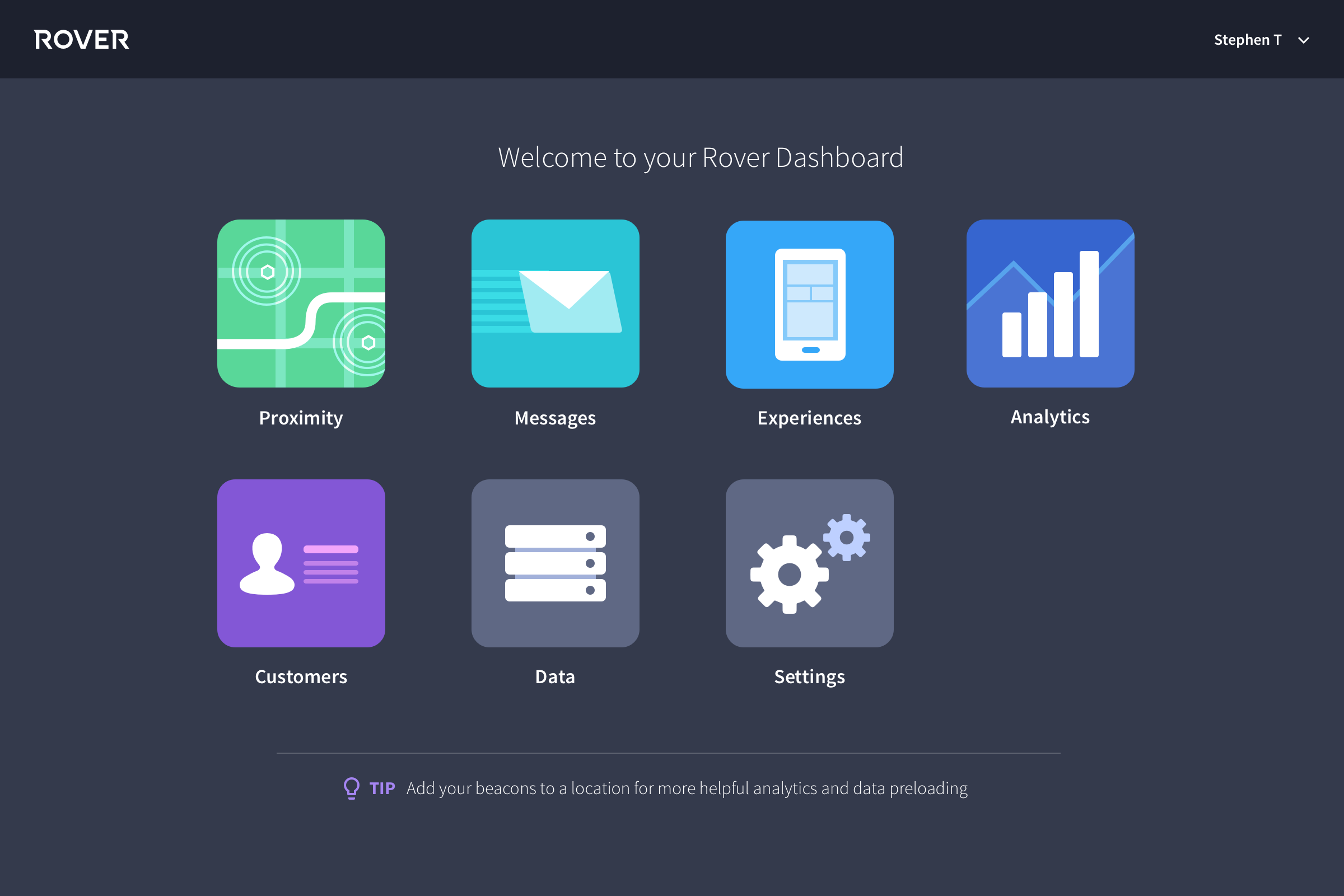
Task: Open the Customers profile card tile
Action: pyautogui.click(x=301, y=563)
